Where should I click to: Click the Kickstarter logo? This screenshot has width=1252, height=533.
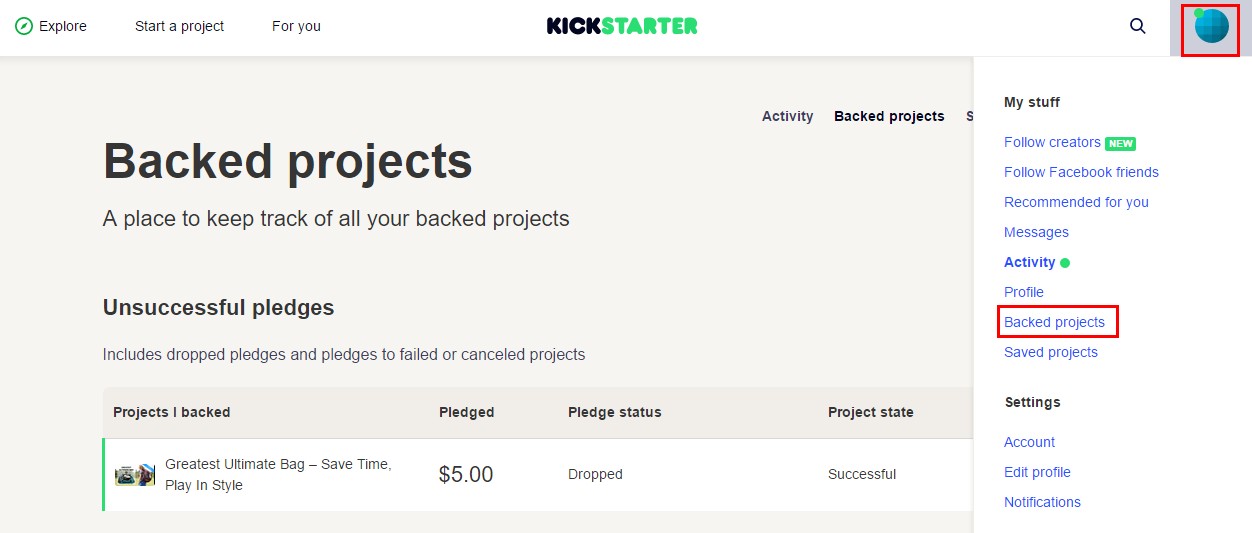coord(622,26)
